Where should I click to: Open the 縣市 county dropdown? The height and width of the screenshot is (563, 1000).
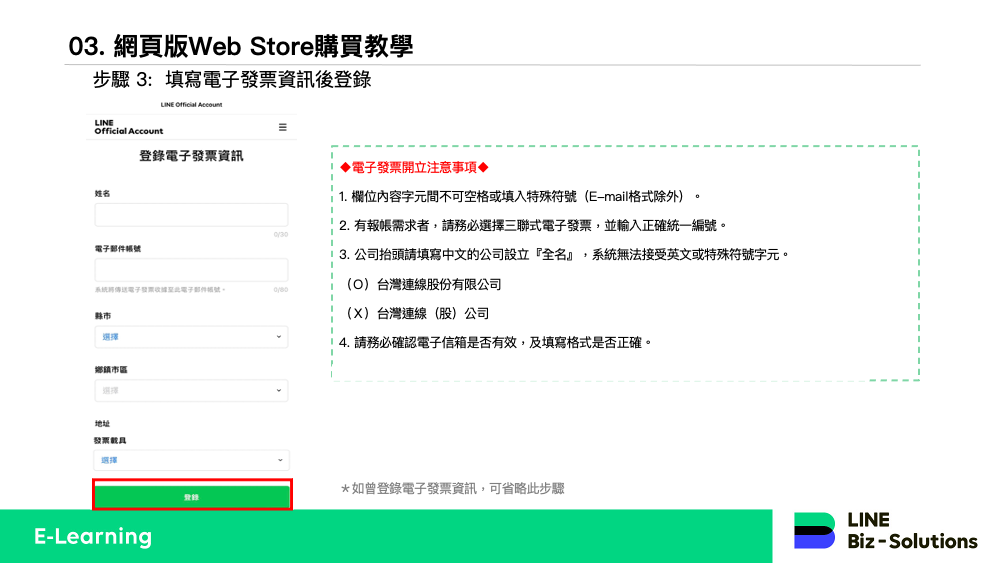(x=191, y=337)
